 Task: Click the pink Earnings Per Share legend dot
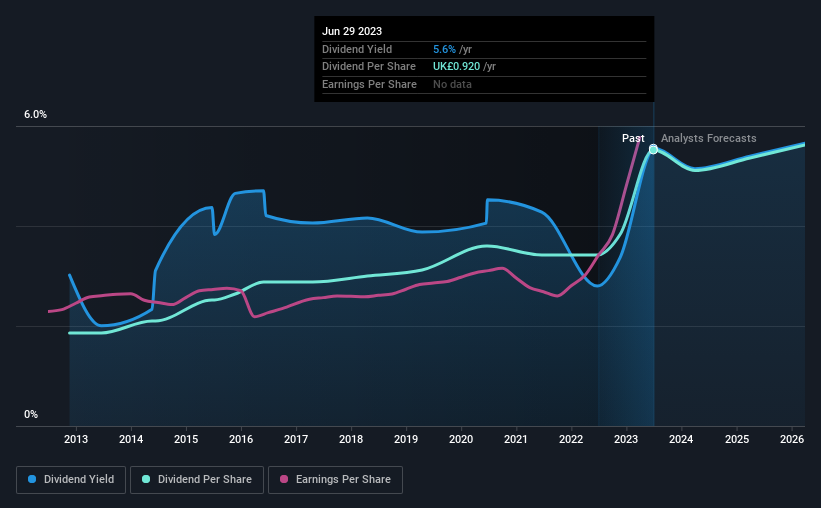click(x=284, y=479)
